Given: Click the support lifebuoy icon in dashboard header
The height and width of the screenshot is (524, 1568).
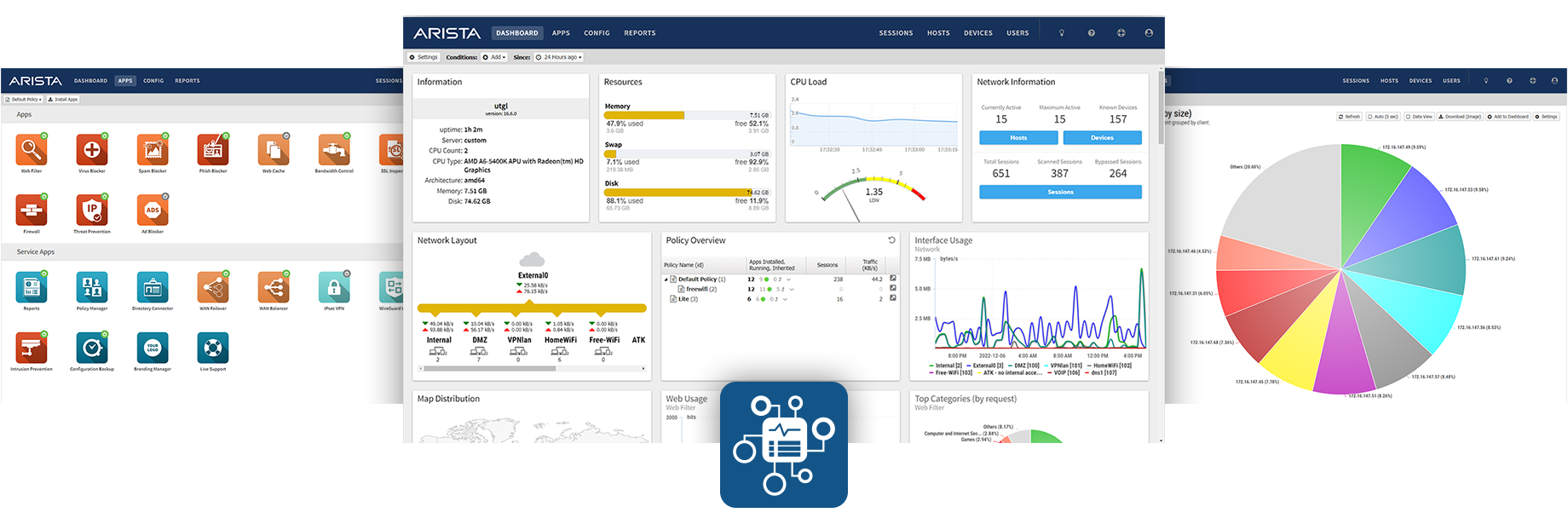Looking at the screenshot, I should pos(1121,33).
